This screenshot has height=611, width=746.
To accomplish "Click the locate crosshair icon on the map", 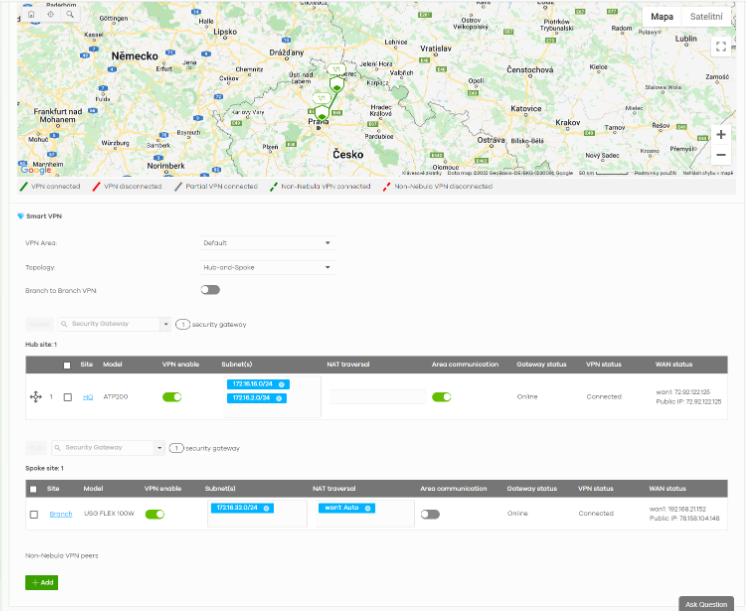I will click(50, 15).
